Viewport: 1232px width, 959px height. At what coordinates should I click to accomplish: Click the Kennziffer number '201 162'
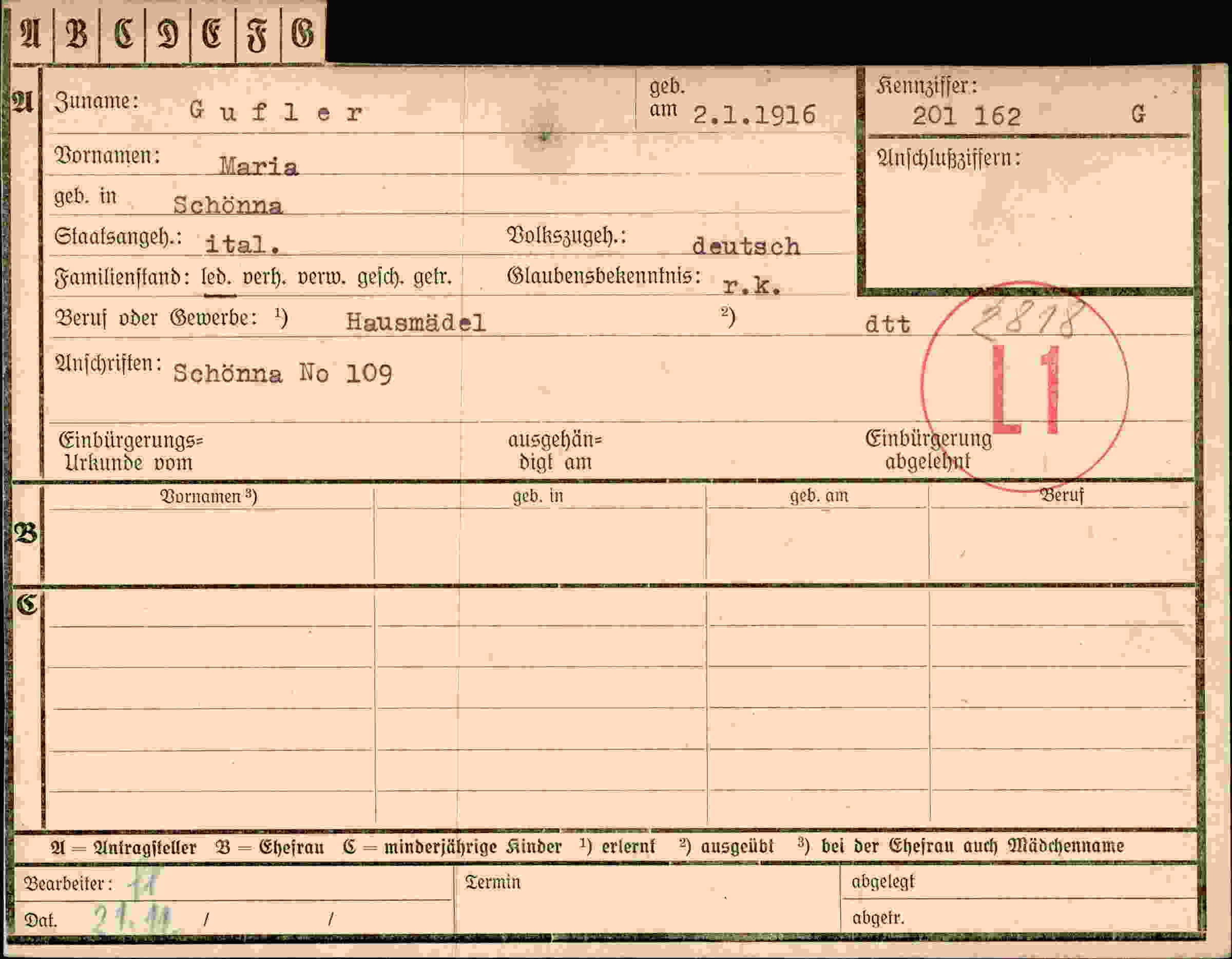coord(966,116)
